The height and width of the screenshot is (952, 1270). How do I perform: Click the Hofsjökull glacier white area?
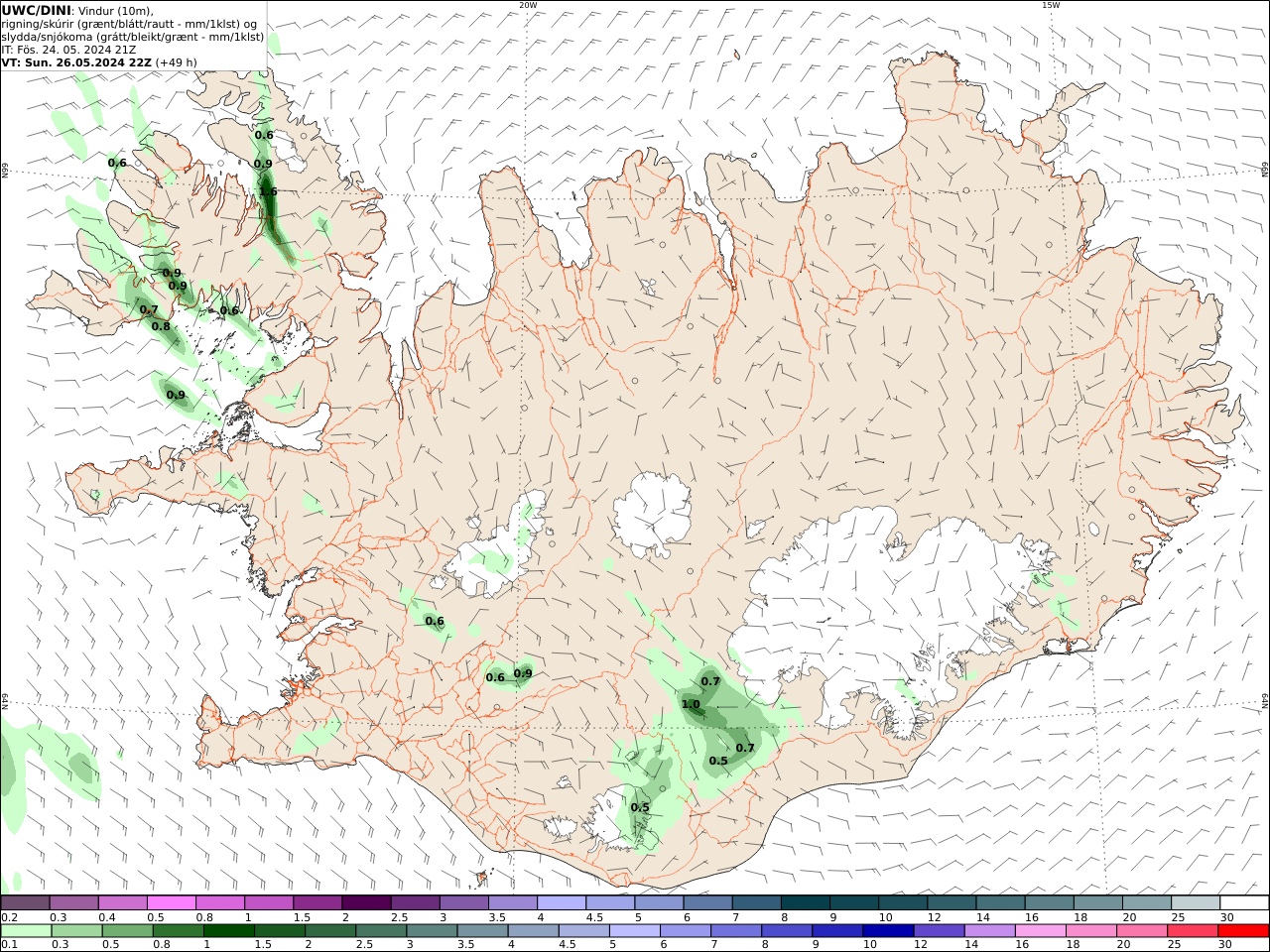652,514
